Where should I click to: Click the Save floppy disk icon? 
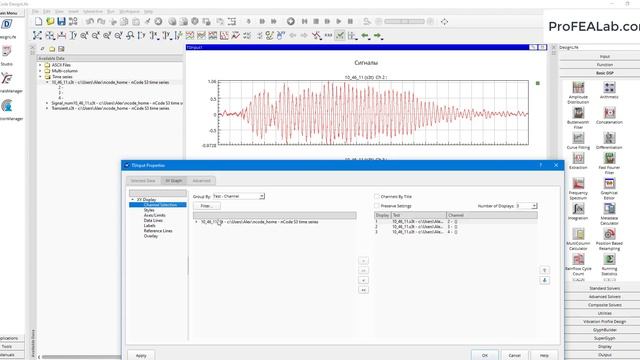click(61, 21)
